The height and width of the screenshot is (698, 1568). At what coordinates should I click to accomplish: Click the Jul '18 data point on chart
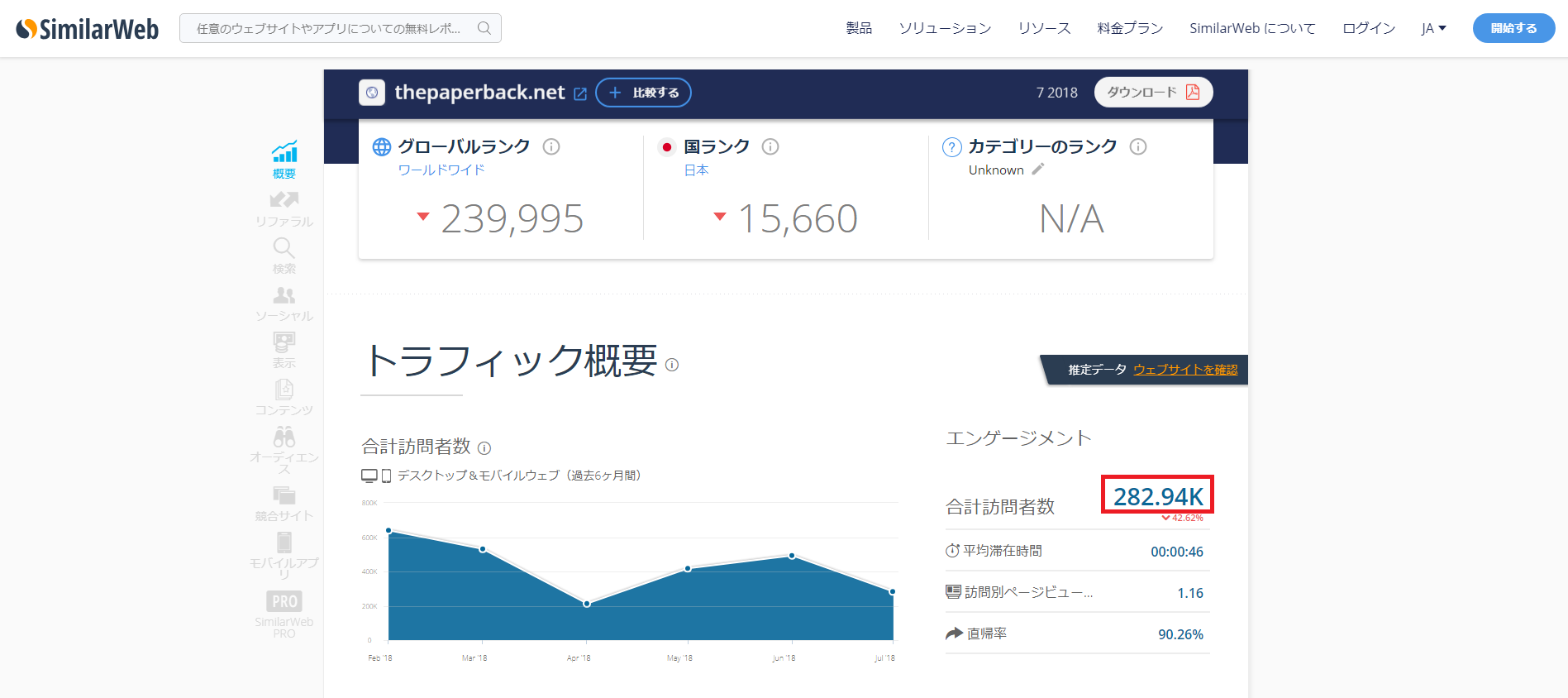(893, 591)
